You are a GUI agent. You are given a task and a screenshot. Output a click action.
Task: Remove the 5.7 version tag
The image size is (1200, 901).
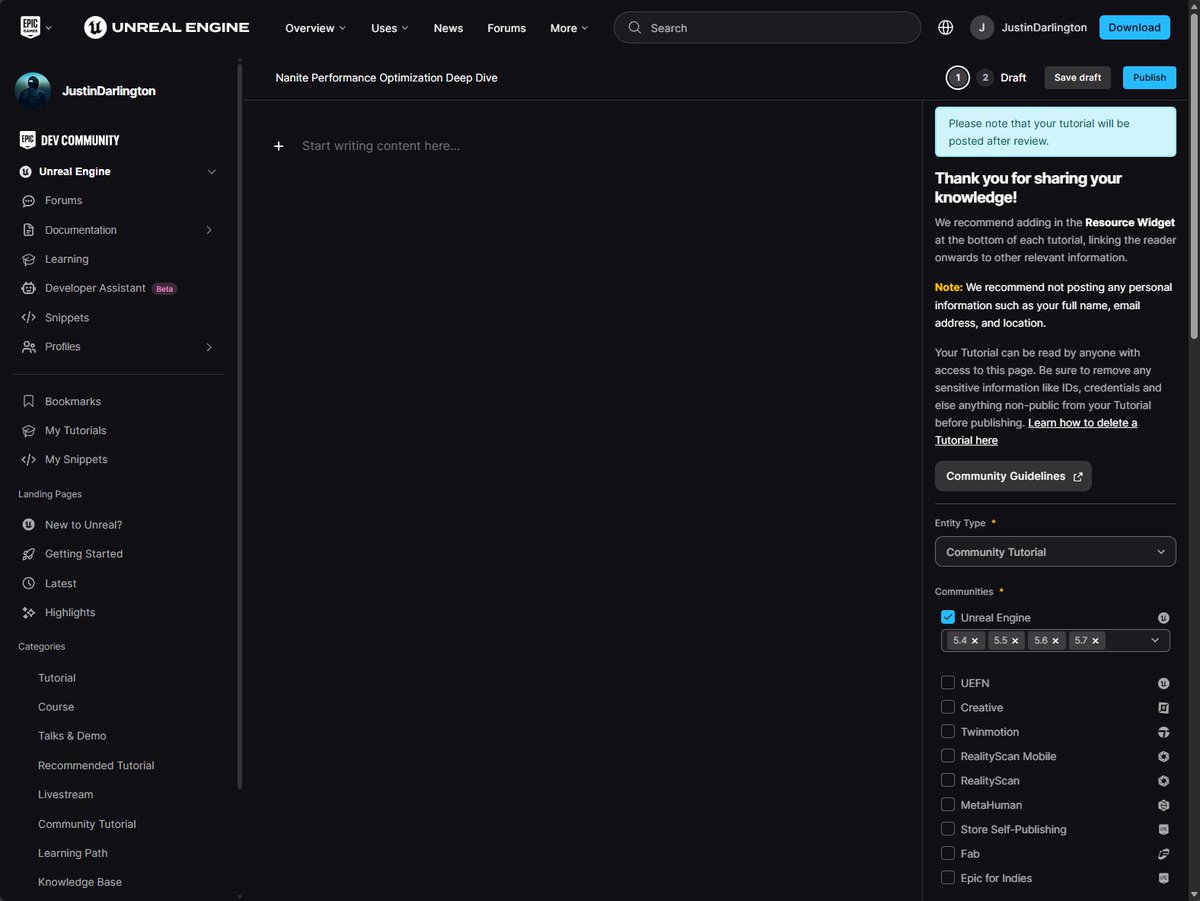pyautogui.click(x=1096, y=641)
